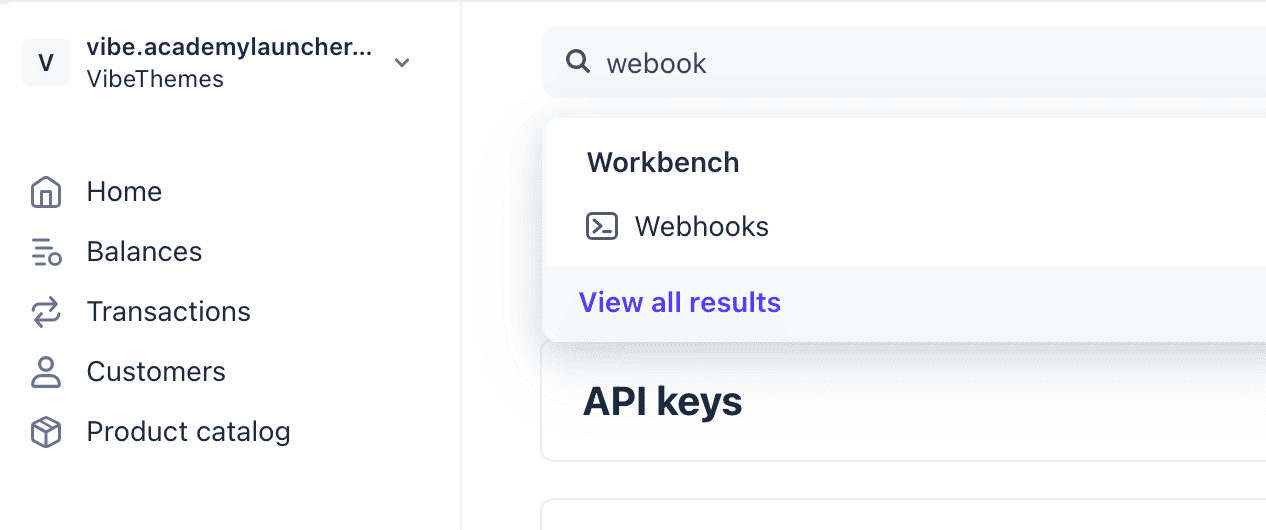Go to Balances label in sidebar
1266x530 pixels.
(x=144, y=252)
